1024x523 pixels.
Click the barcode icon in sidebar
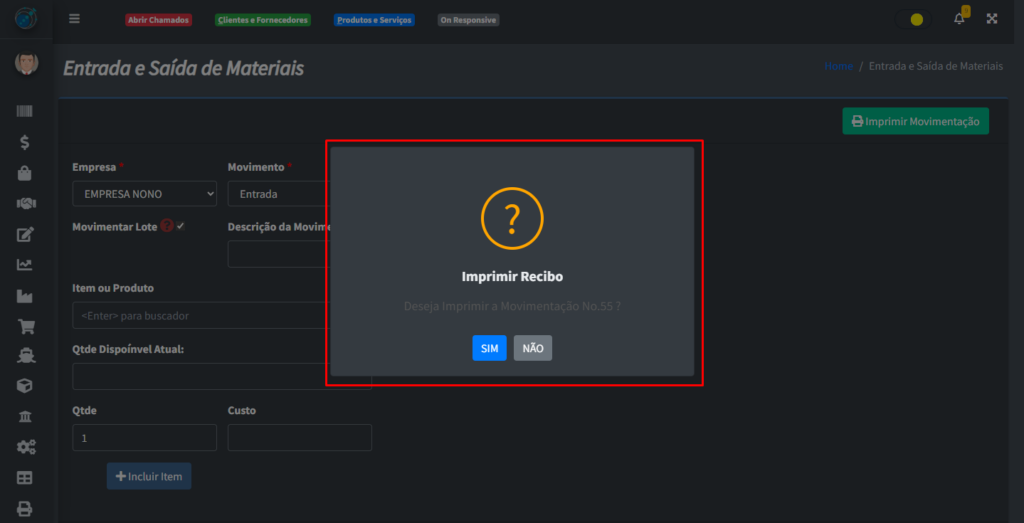pyautogui.click(x=25, y=111)
